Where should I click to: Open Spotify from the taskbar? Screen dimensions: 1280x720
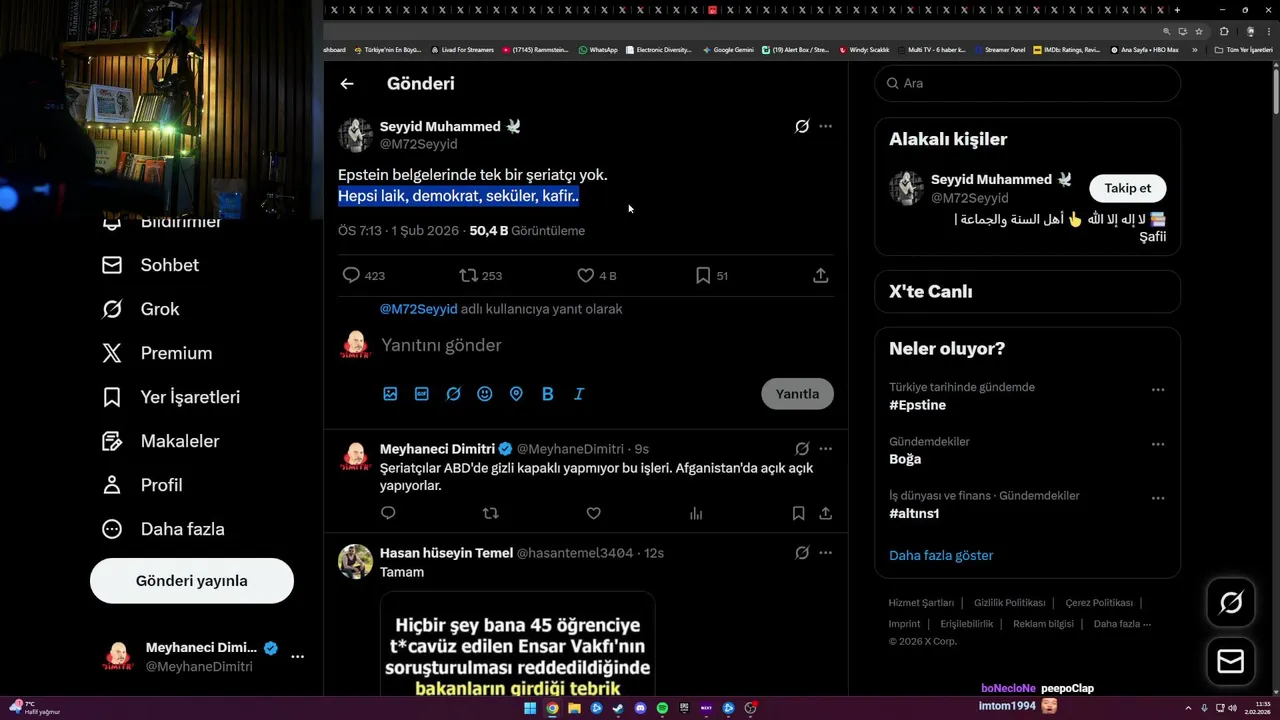coord(662,708)
